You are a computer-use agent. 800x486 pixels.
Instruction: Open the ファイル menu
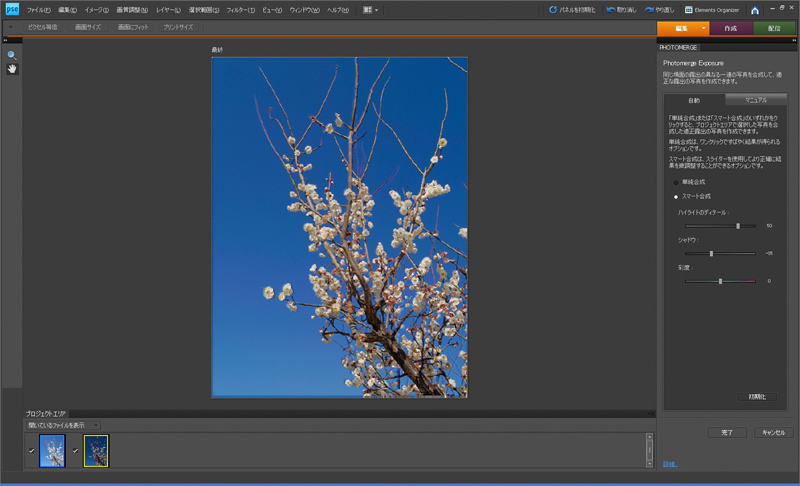click(39, 10)
